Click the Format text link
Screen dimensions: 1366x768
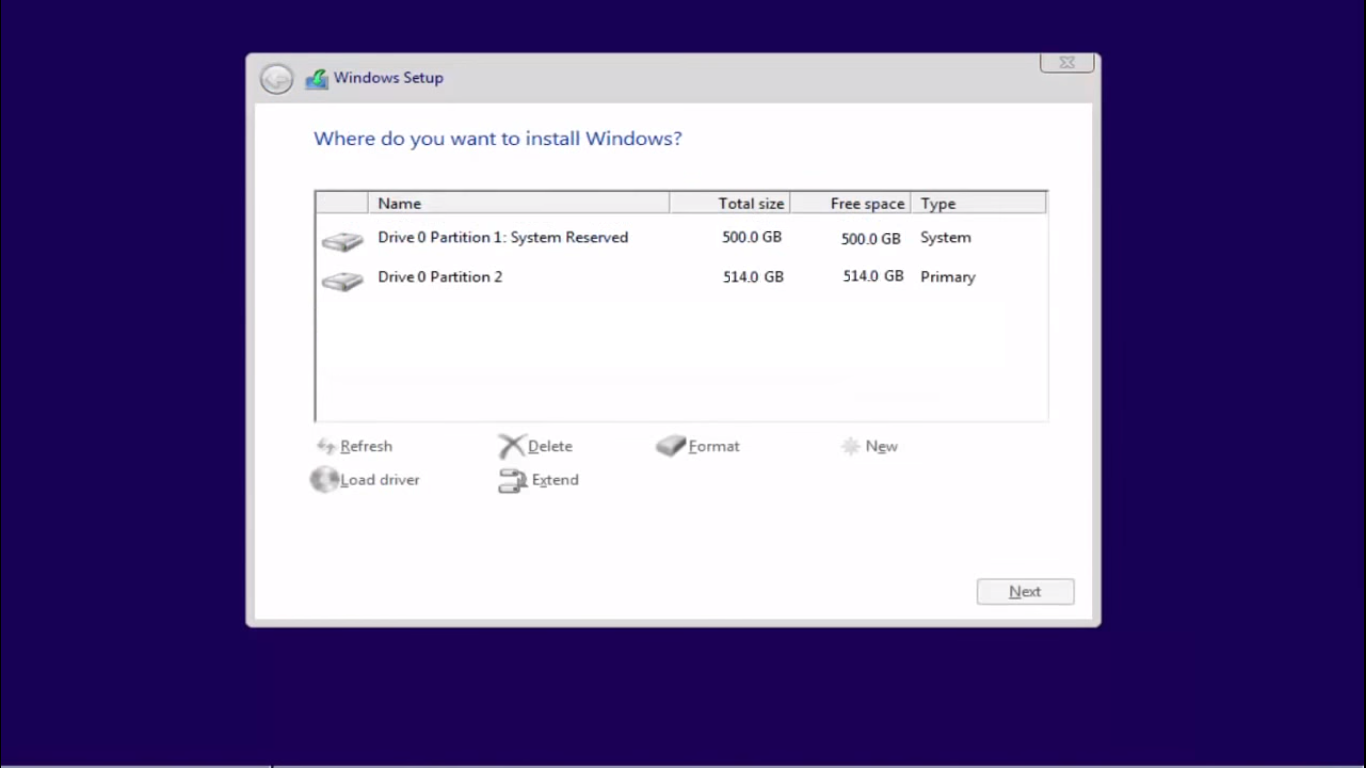tap(714, 447)
